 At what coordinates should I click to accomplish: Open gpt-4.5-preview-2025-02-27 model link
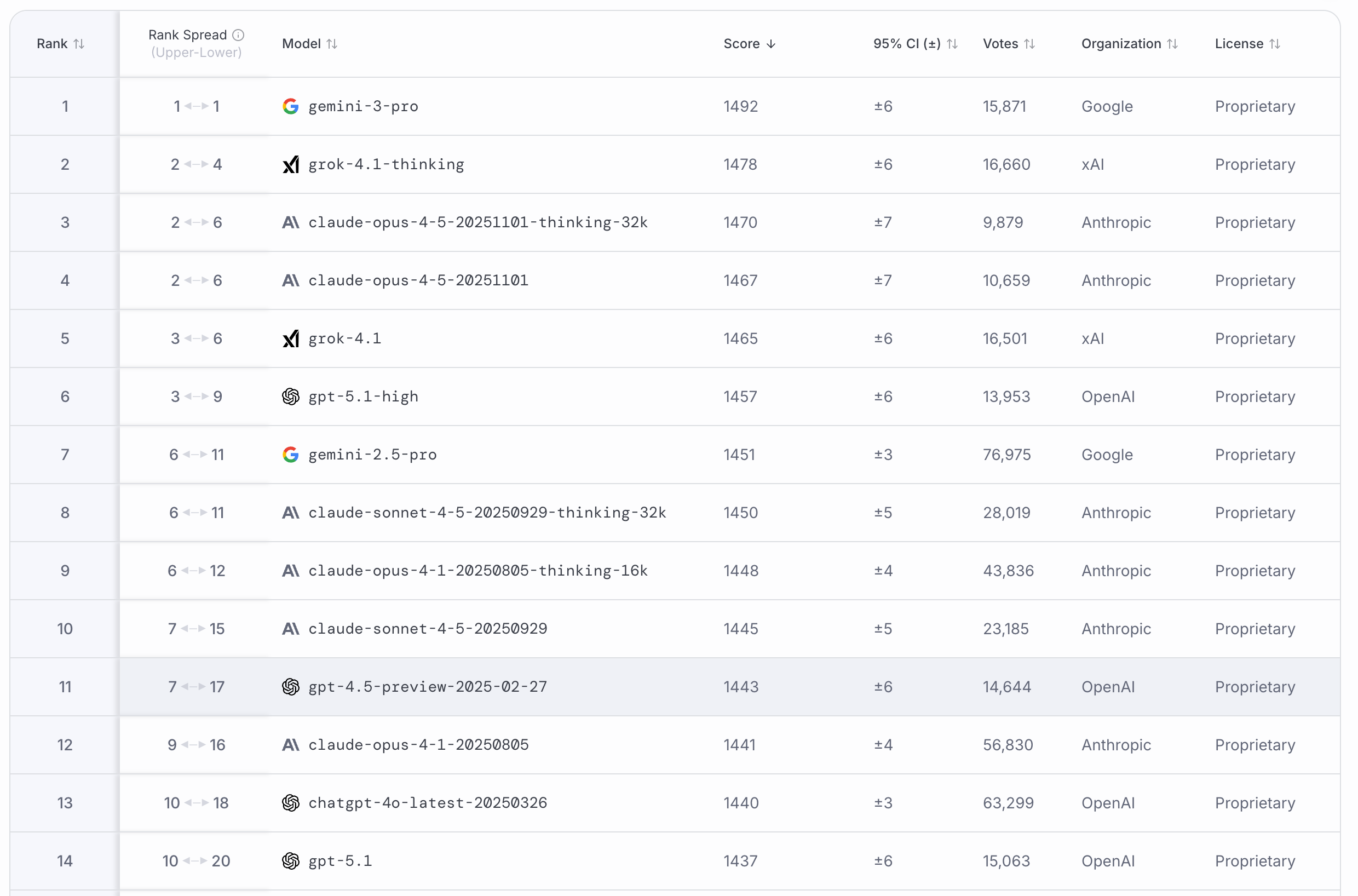tap(427, 687)
